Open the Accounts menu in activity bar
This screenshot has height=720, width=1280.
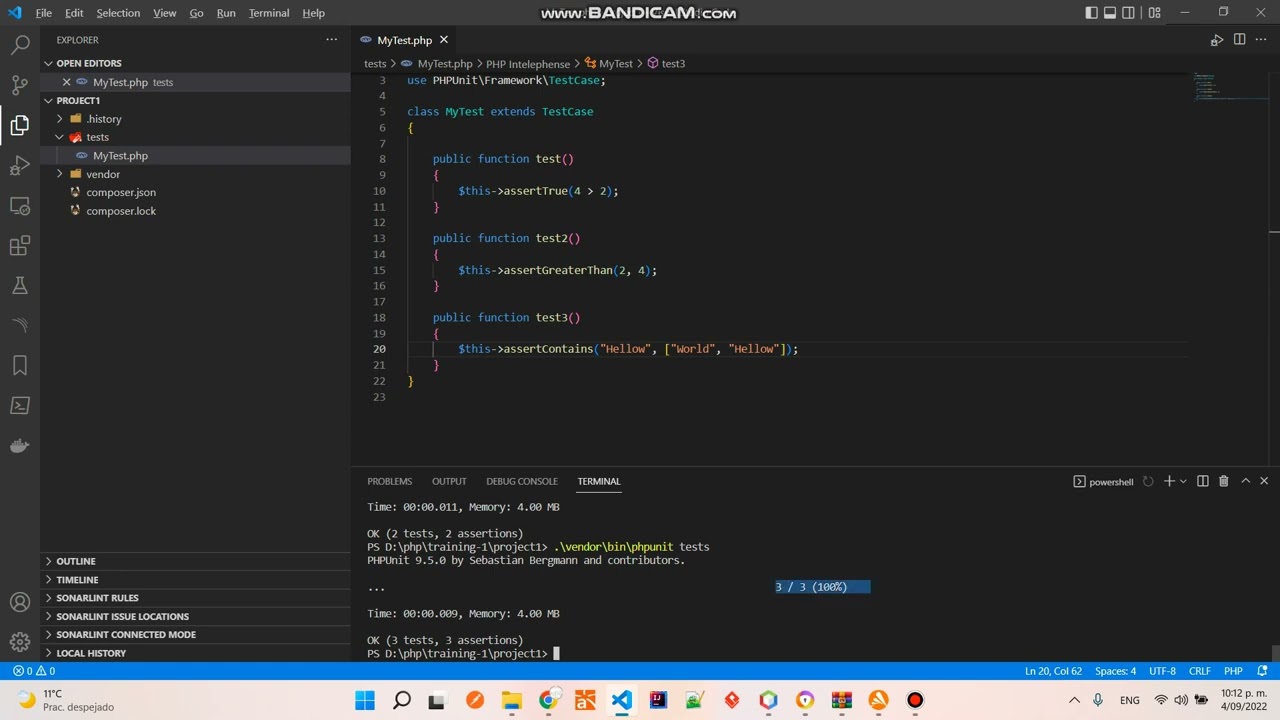pos(20,602)
